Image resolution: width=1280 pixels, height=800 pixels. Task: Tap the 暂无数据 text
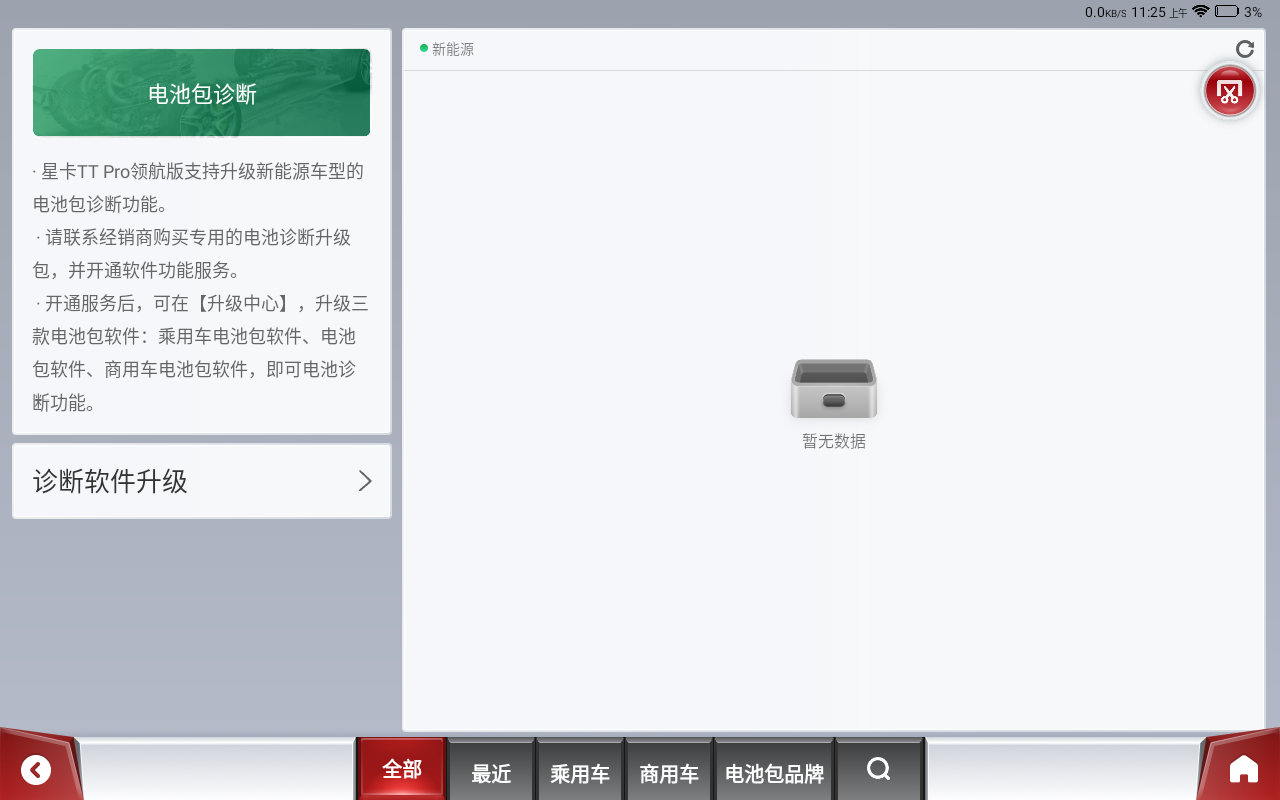click(x=833, y=441)
